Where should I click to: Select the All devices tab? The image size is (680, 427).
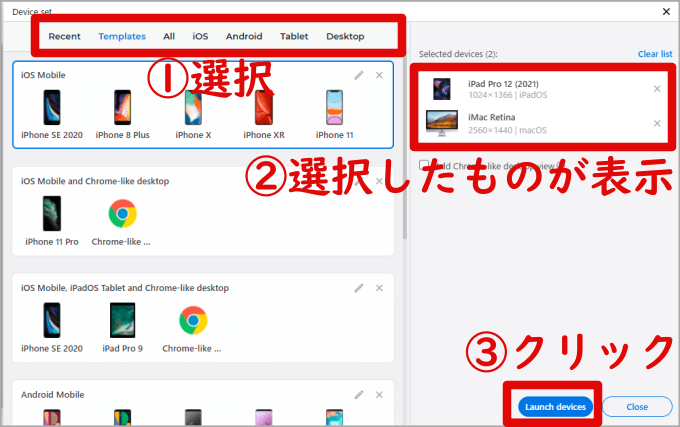coord(169,36)
